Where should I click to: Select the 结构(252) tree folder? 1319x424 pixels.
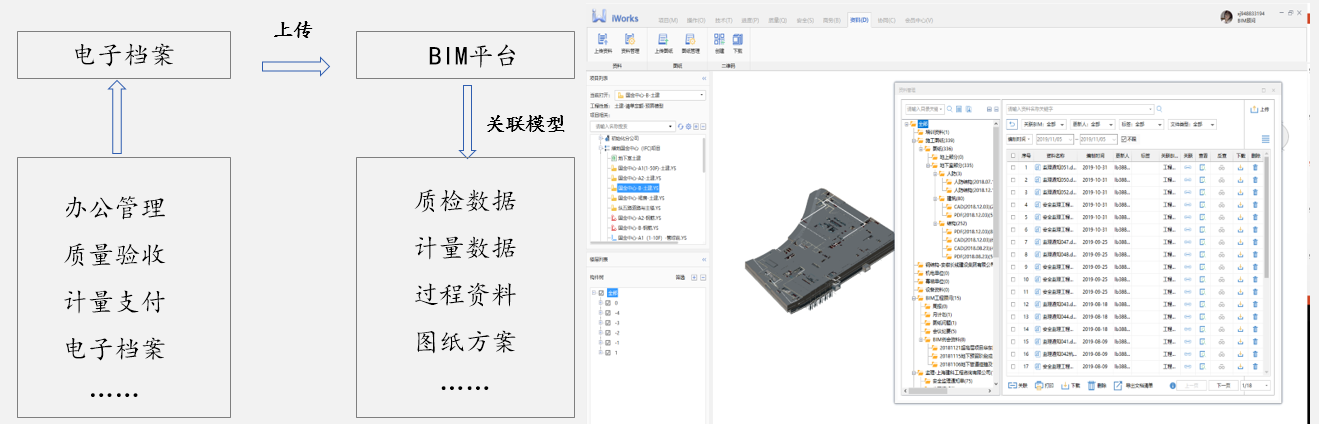coord(954,224)
